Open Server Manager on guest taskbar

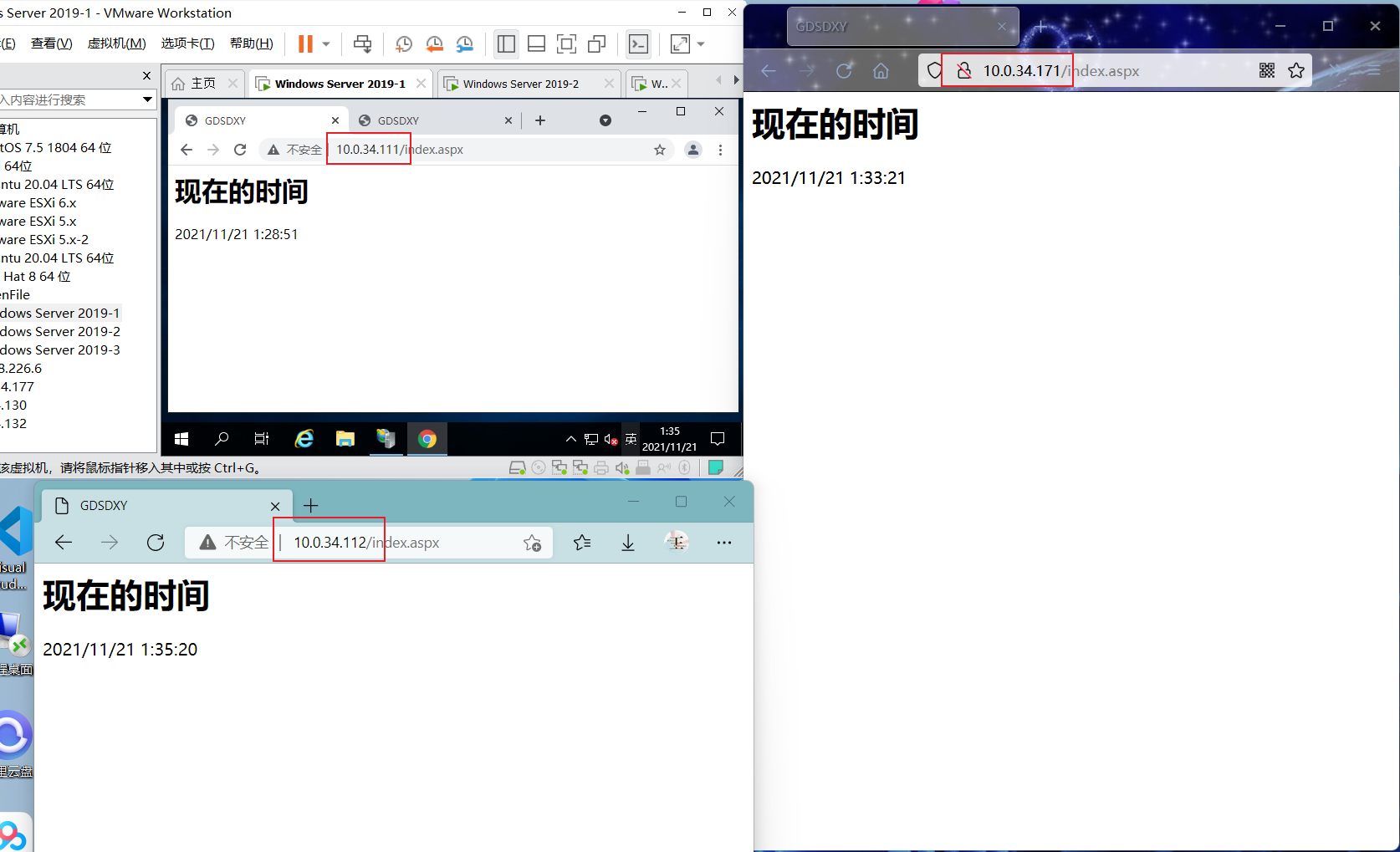(x=386, y=439)
